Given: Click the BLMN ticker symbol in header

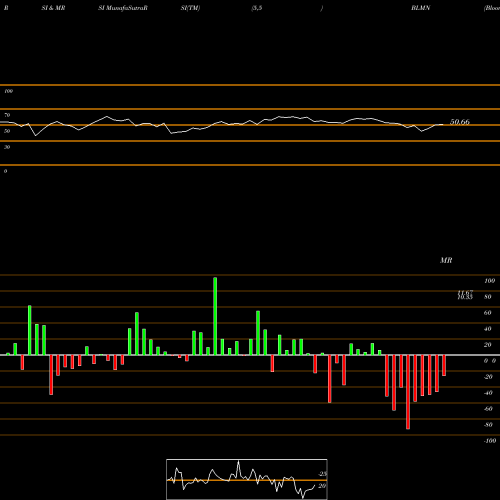Looking at the screenshot, I should click(420, 8).
